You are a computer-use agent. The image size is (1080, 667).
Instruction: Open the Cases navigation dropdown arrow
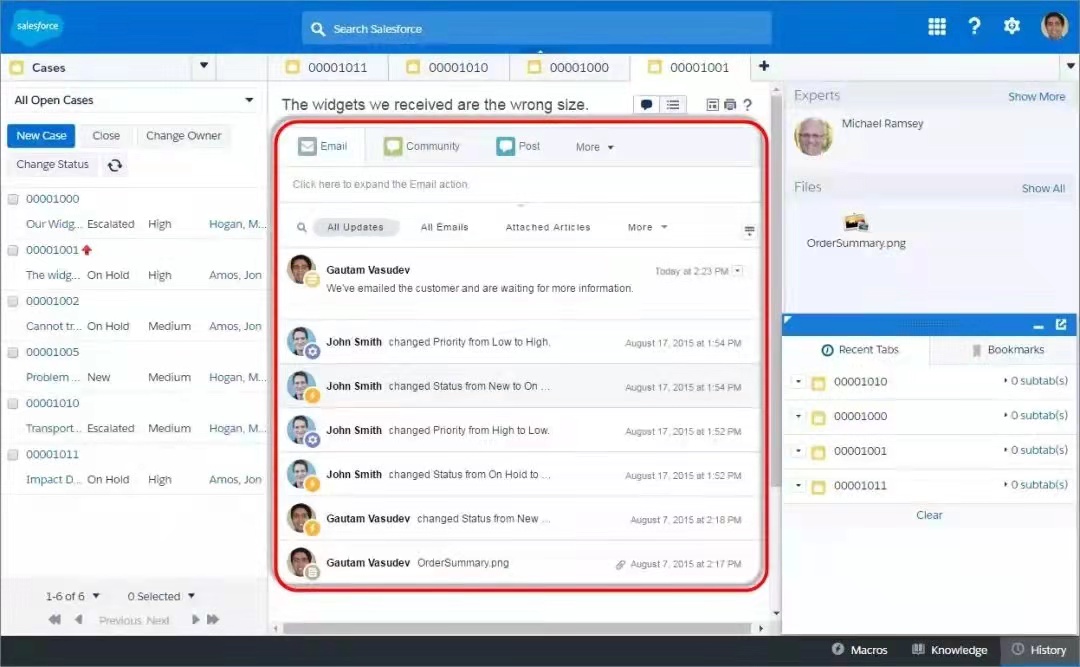point(204,66)
